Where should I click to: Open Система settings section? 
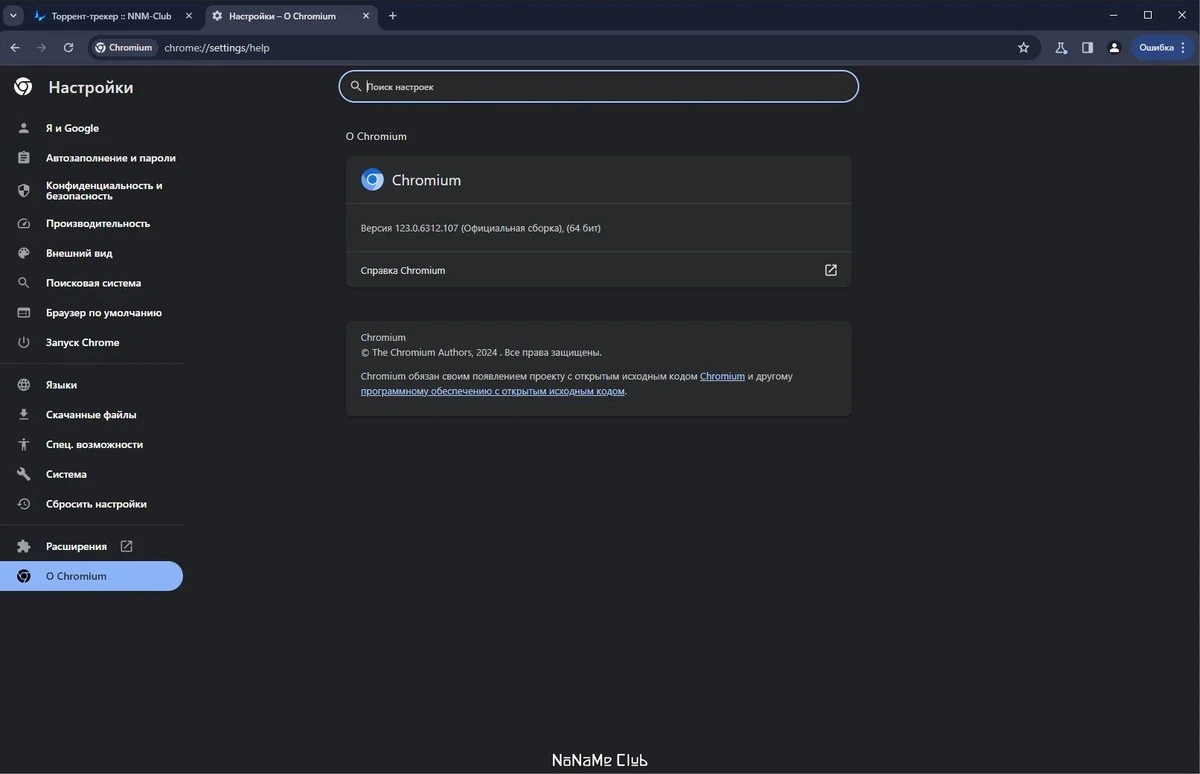point(91,475)
